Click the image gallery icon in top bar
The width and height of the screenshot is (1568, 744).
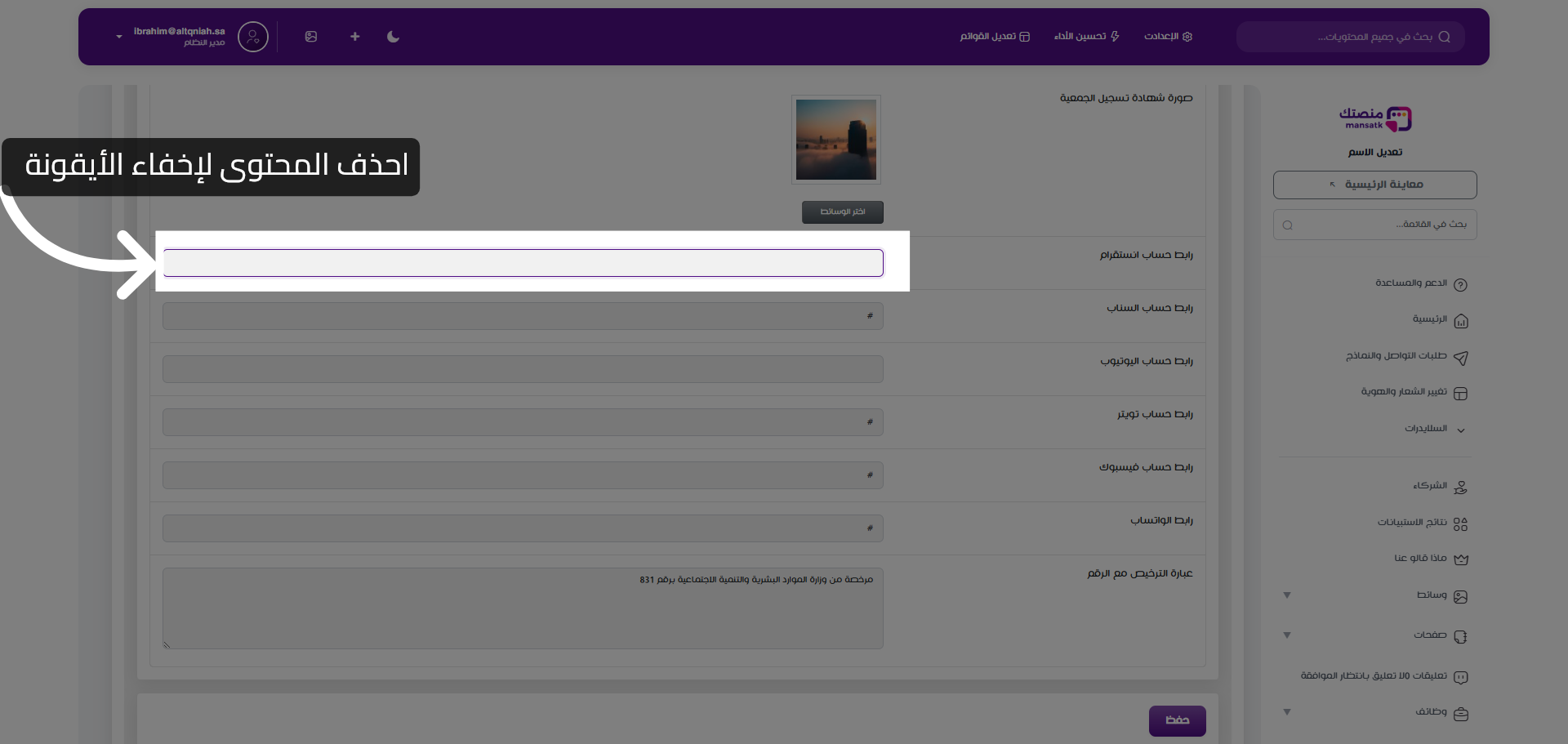311,37
